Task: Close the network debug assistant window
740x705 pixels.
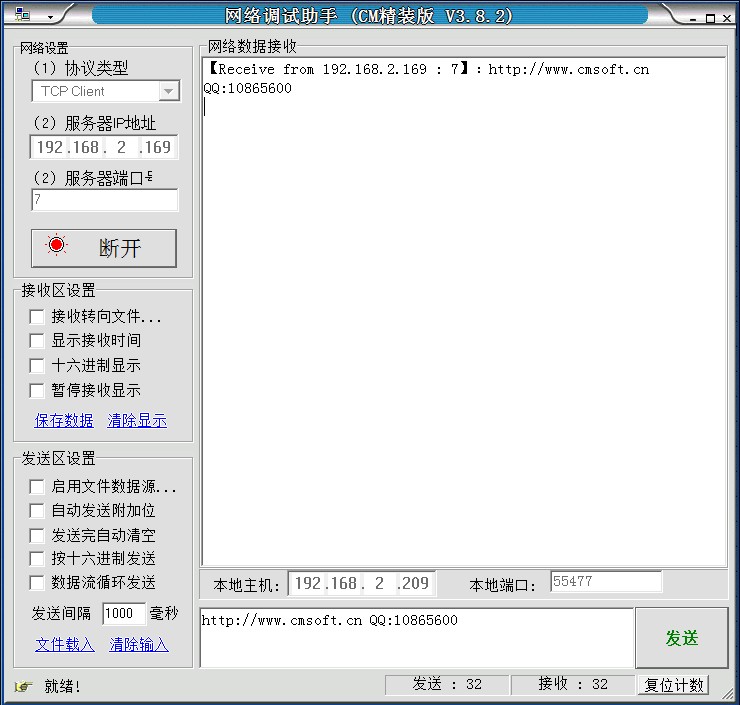Action: pyautogui.click(x=727, y=18)
